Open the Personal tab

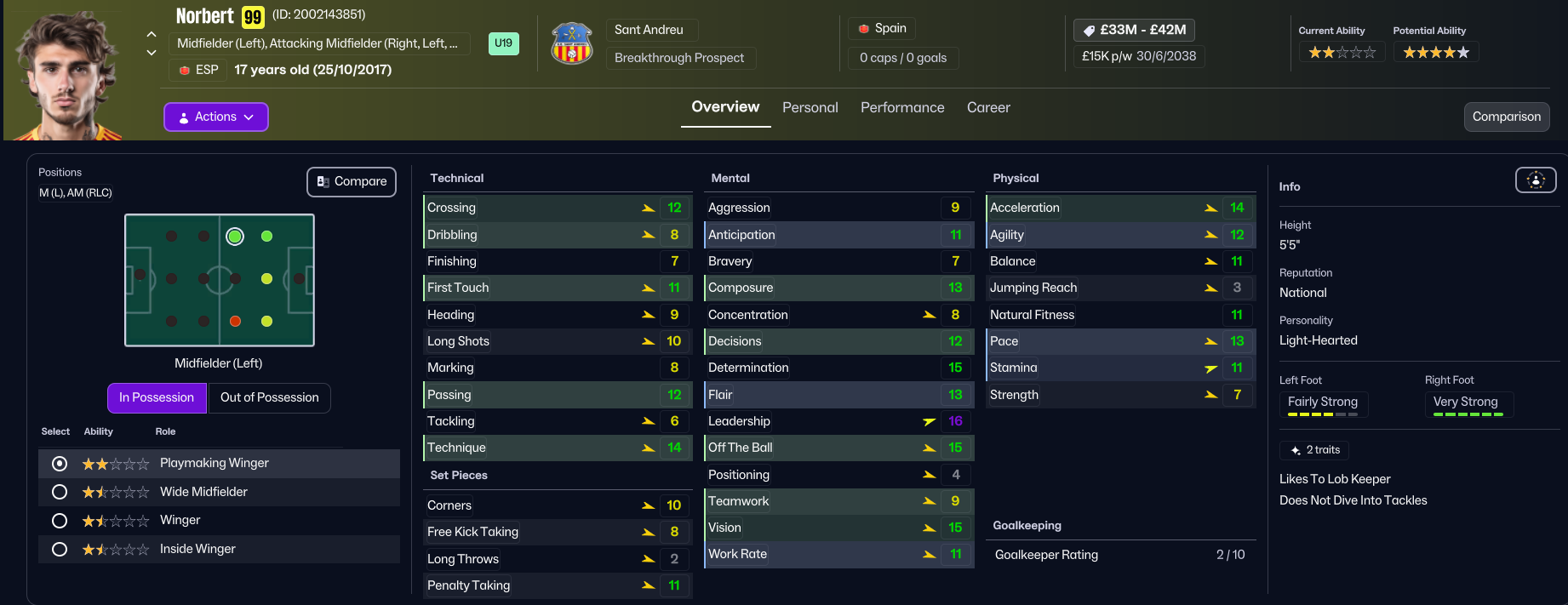click(x=810, y=108)
